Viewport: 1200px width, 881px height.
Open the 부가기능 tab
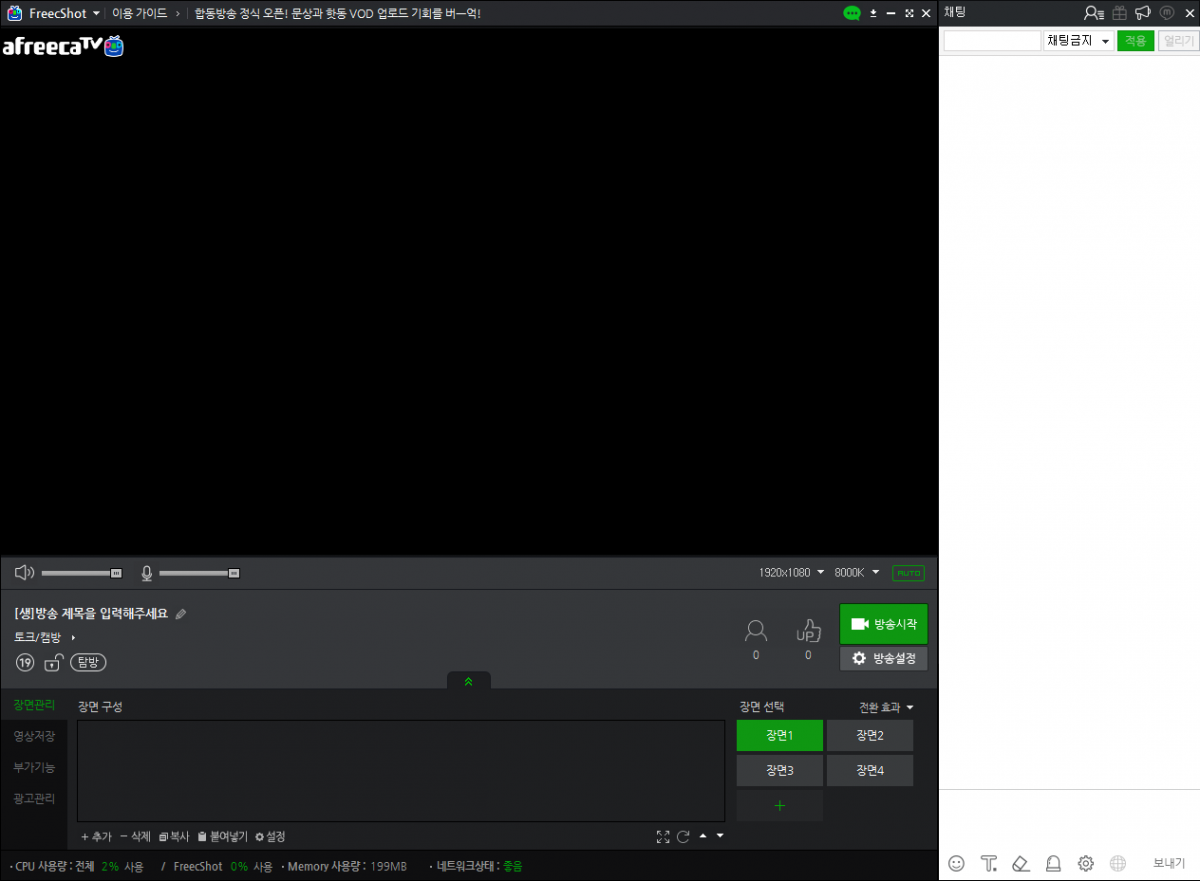point(34,768)
